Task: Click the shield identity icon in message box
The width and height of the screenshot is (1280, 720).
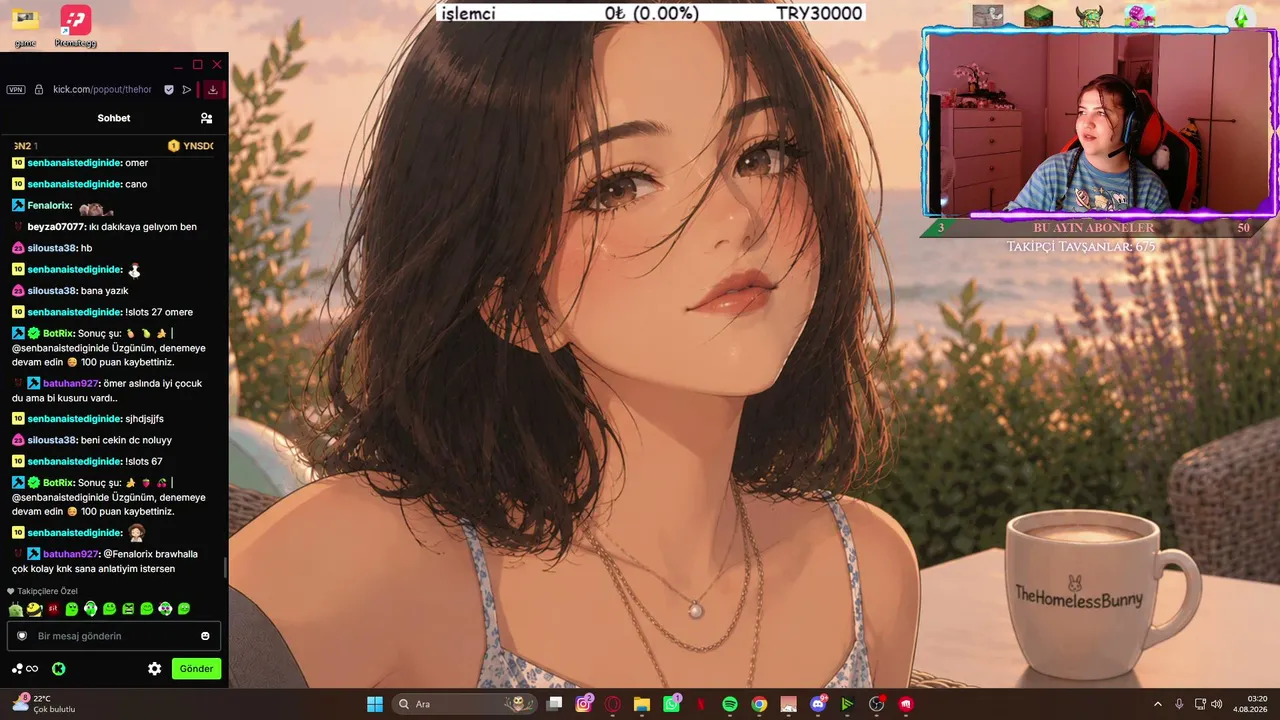Action: (x=22, y=636)
